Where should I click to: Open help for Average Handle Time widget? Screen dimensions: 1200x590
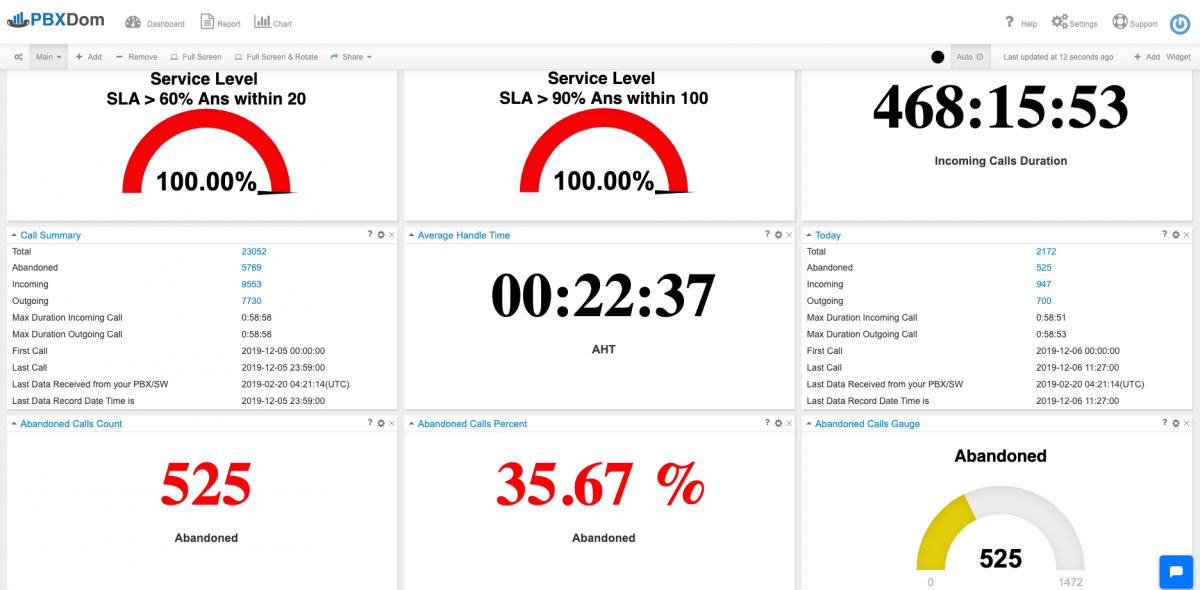point(767,235)
